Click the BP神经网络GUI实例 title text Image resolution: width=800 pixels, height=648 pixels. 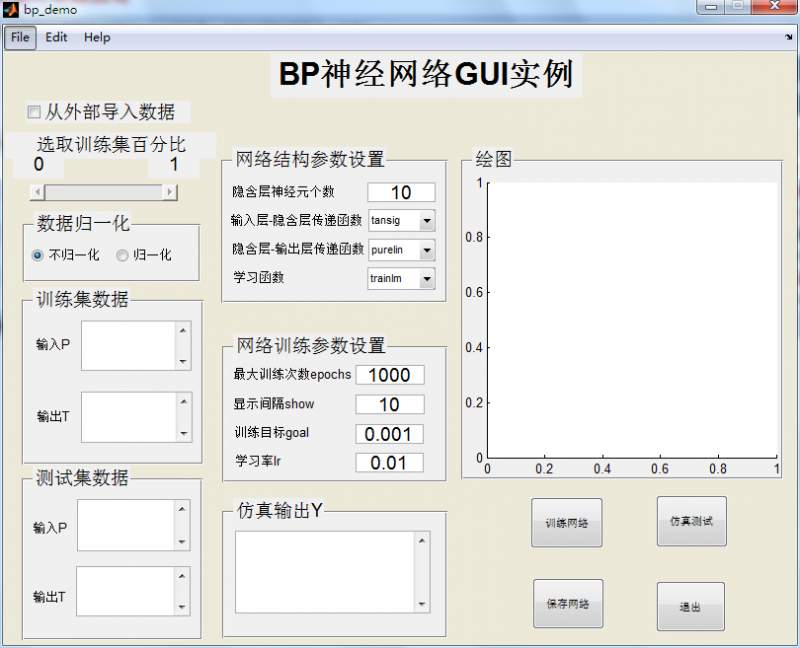[x=426, y=75]
